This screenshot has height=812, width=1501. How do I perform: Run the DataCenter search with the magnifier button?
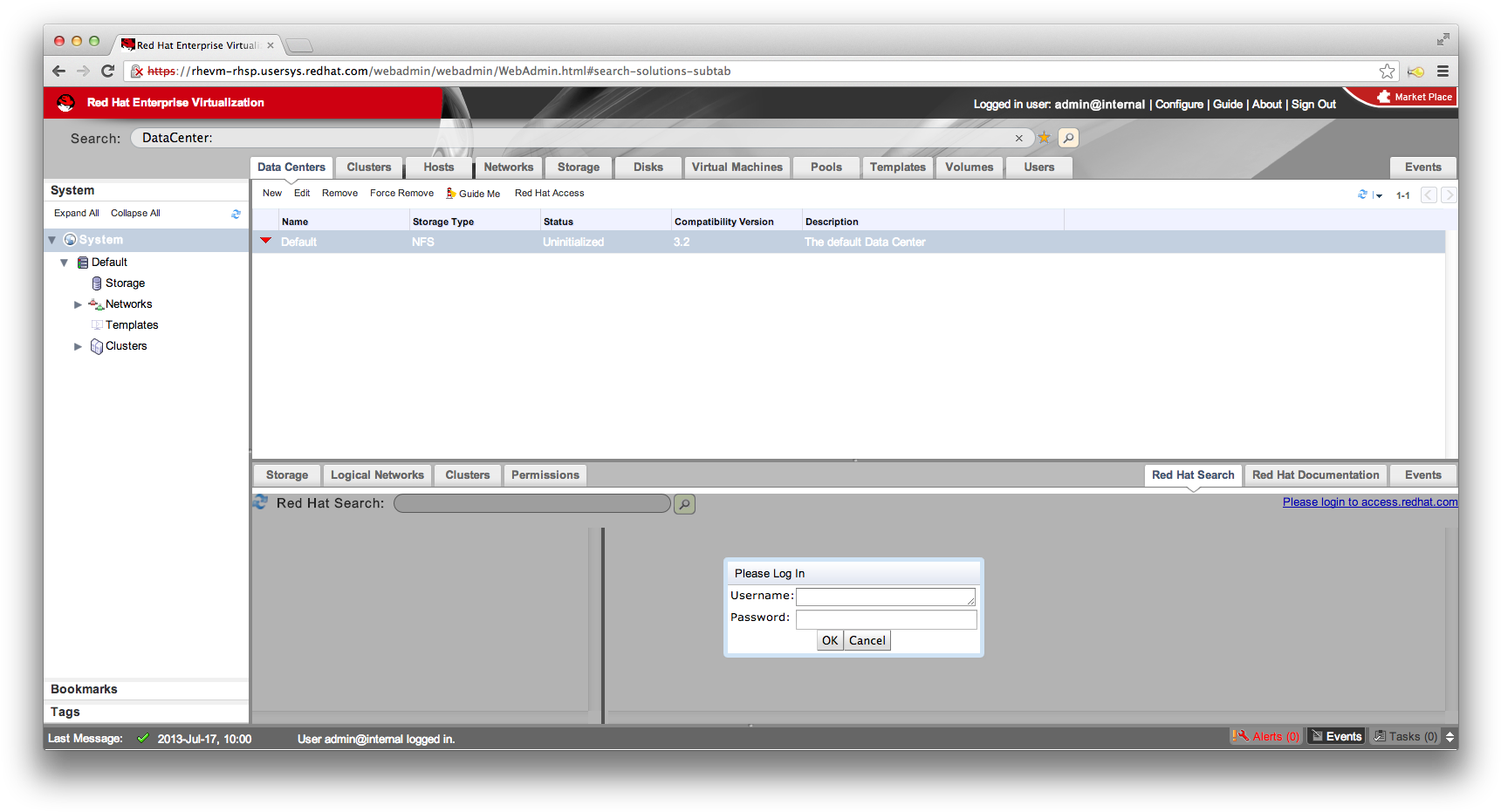click(x=1068, y=138)
